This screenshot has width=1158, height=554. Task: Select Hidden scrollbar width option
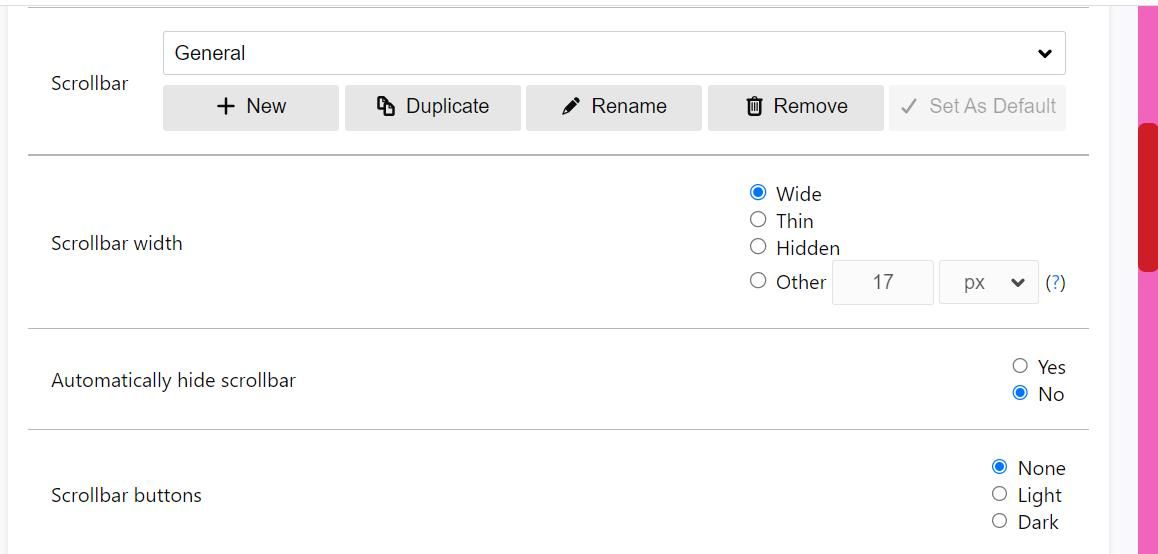coord(758,247)
